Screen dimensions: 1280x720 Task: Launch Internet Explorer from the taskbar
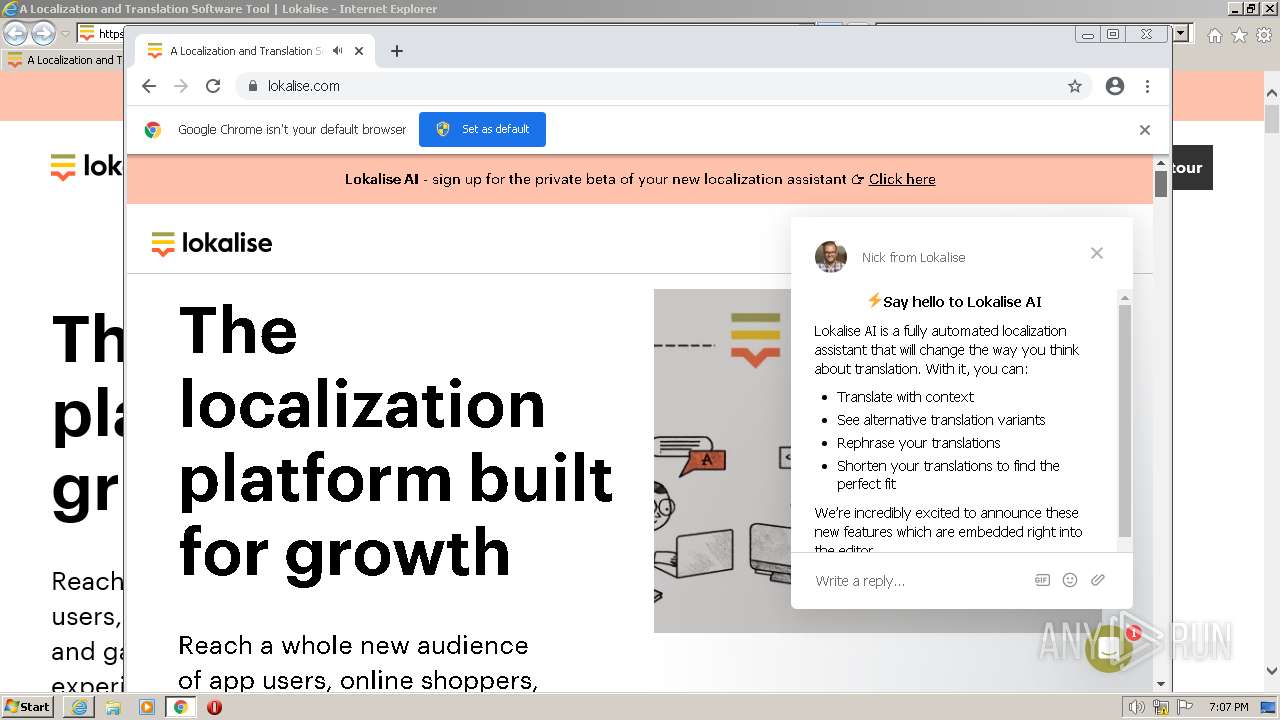pos(79,707)
